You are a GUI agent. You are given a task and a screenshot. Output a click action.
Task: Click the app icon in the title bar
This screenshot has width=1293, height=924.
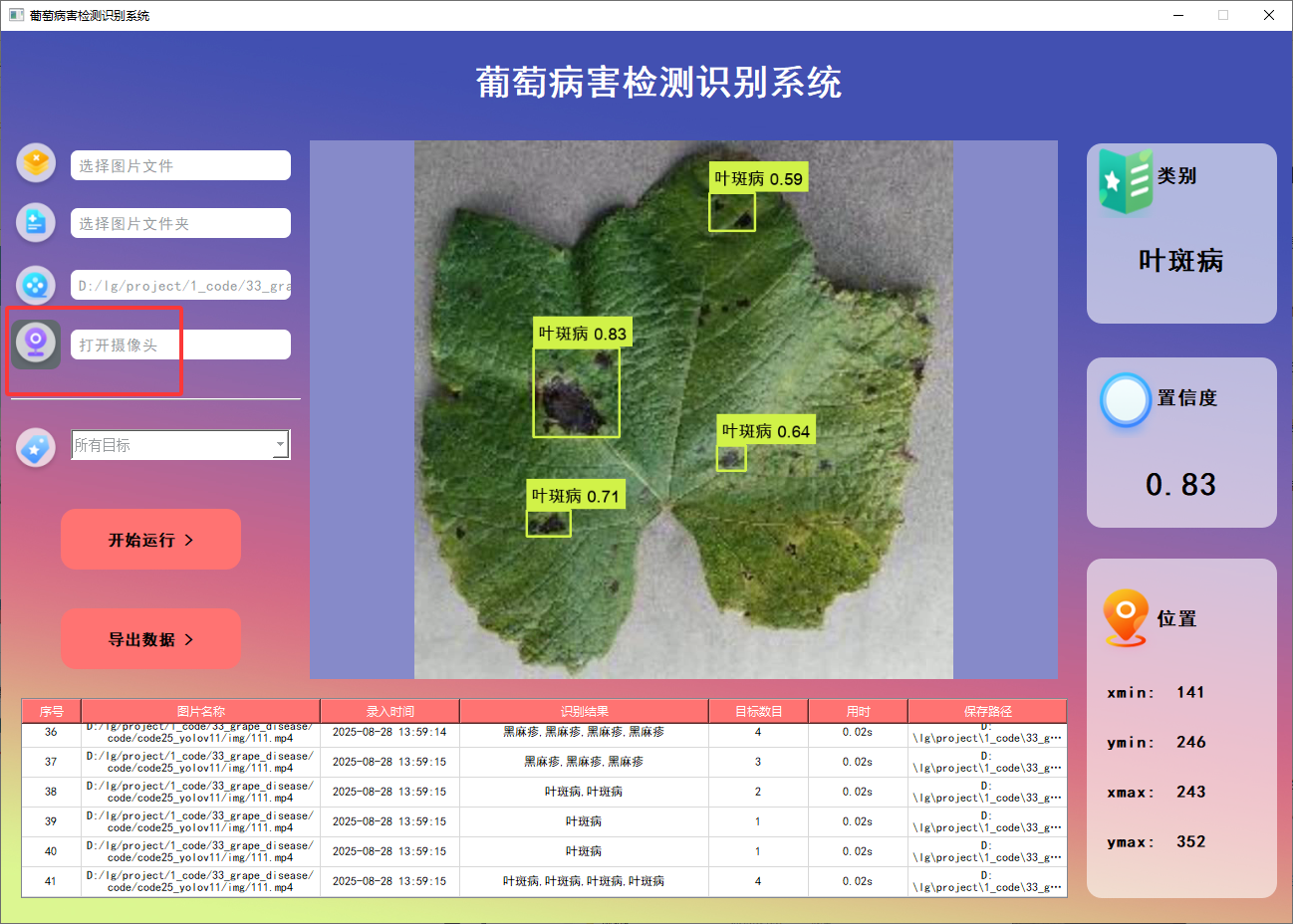[x=16, y=15]
